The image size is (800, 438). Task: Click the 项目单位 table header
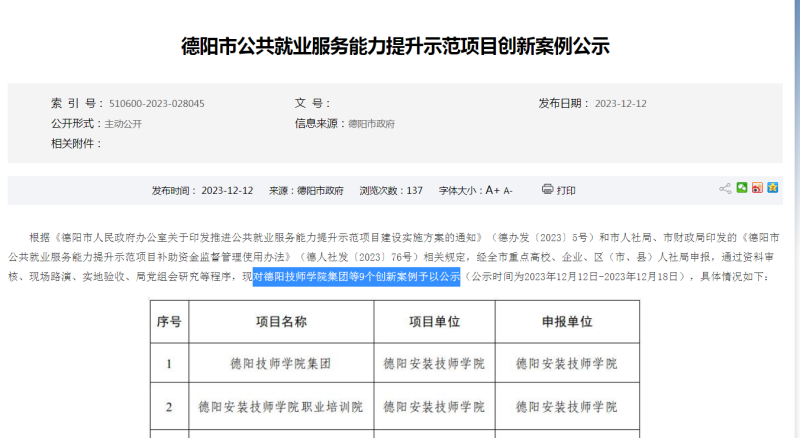click(x=434, y=322)
